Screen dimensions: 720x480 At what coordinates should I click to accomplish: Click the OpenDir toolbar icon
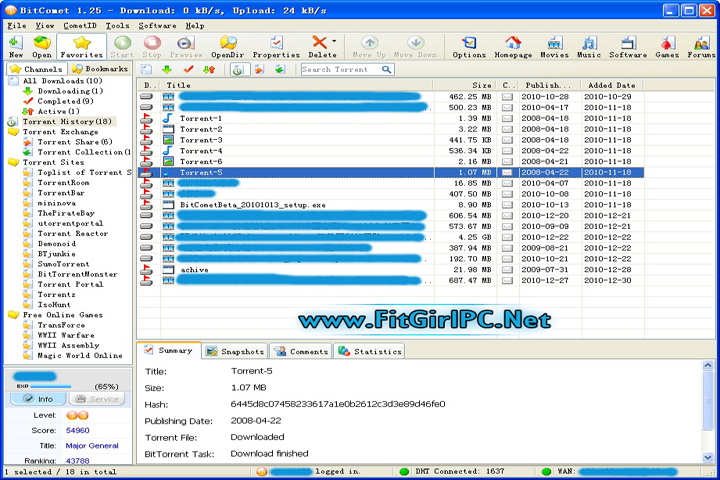[229, 46]
